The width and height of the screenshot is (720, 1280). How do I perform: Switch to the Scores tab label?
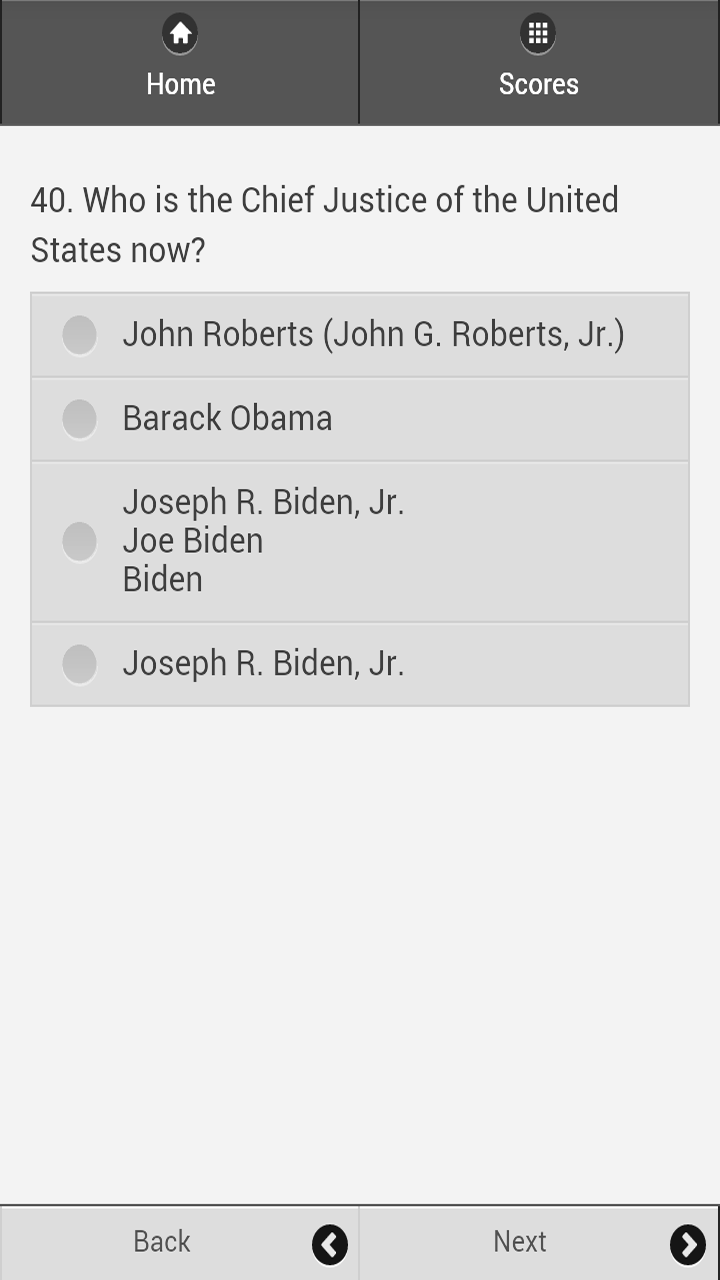[x=538, y=84]
